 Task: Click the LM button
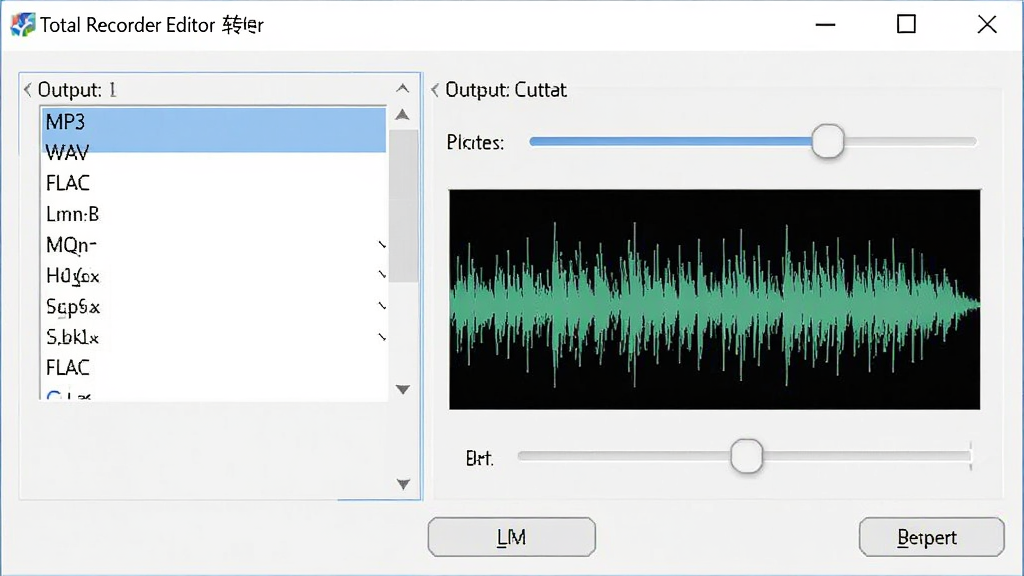tap(511, 537)
